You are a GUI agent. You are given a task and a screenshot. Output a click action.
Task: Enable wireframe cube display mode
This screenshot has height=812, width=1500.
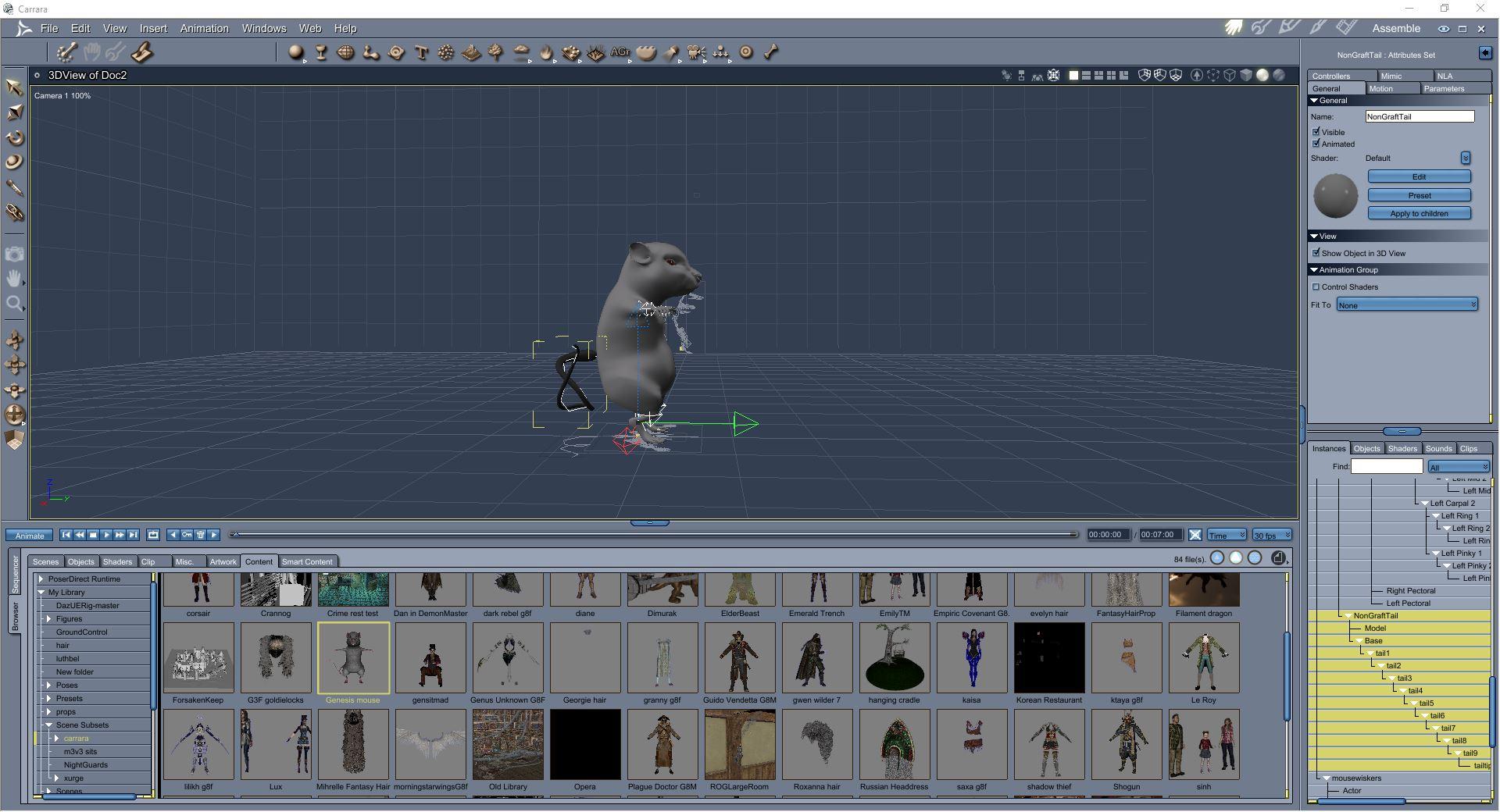click(x=1229, y=76)
